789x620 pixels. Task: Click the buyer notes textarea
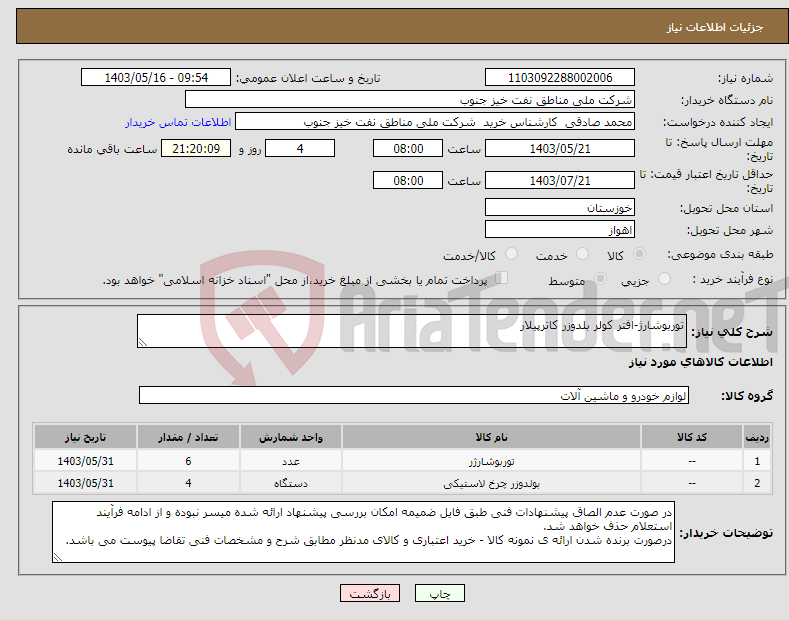(x=363, y=532)
